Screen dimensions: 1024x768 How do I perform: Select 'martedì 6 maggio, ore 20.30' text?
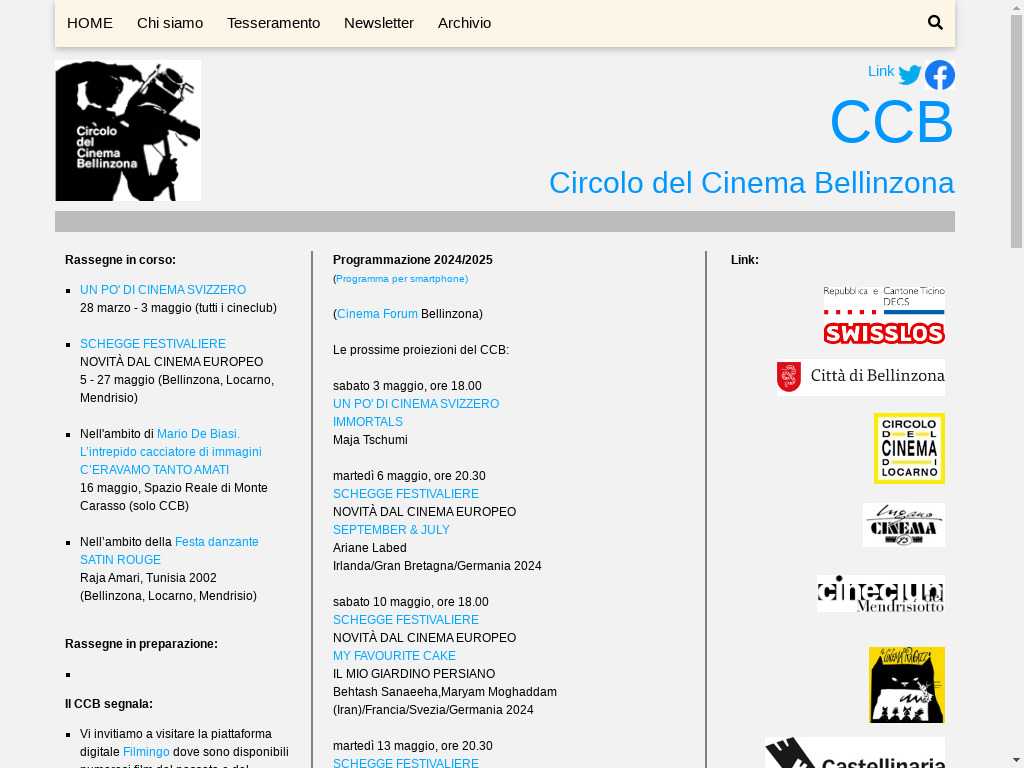(x=409, y=476)
